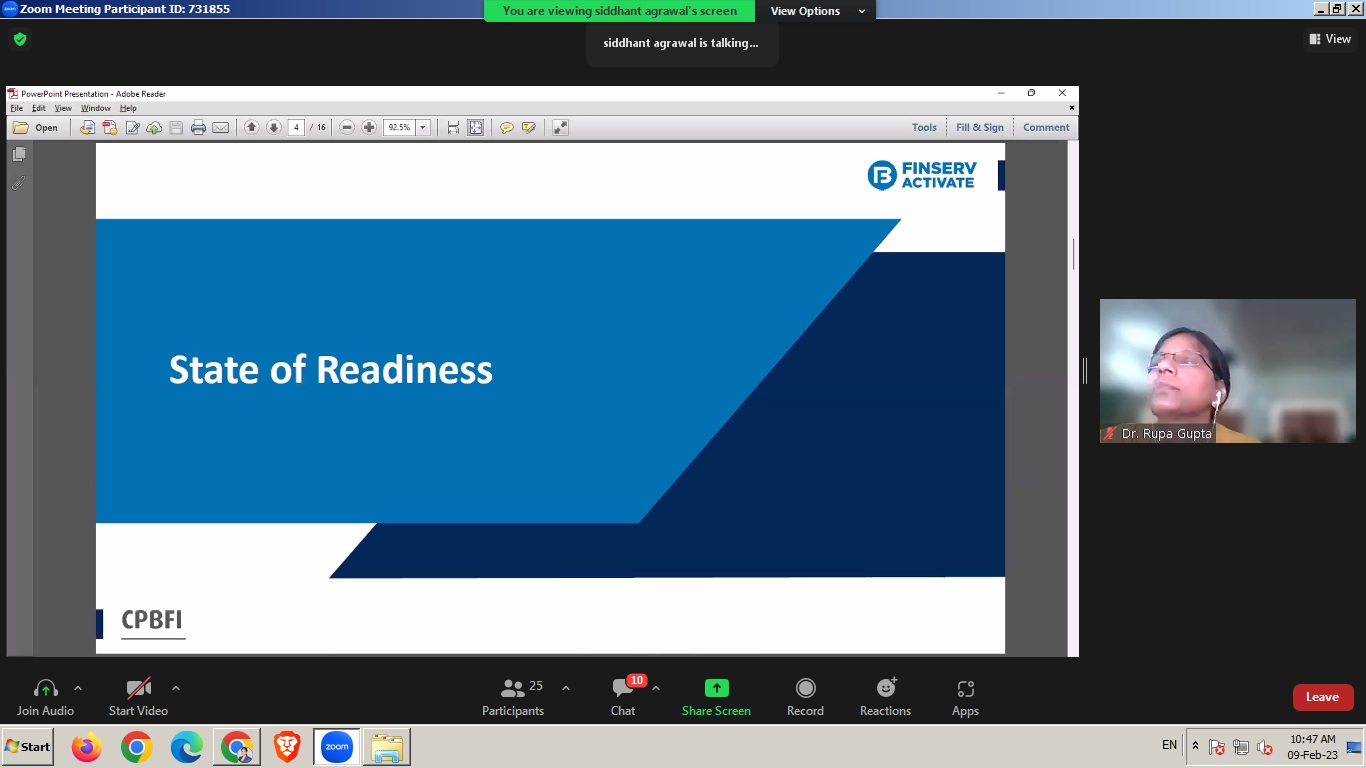Screen dimensions: 1366x768
Task: Click the 92.5% zoom value field
Action: [x=399, y=127]
